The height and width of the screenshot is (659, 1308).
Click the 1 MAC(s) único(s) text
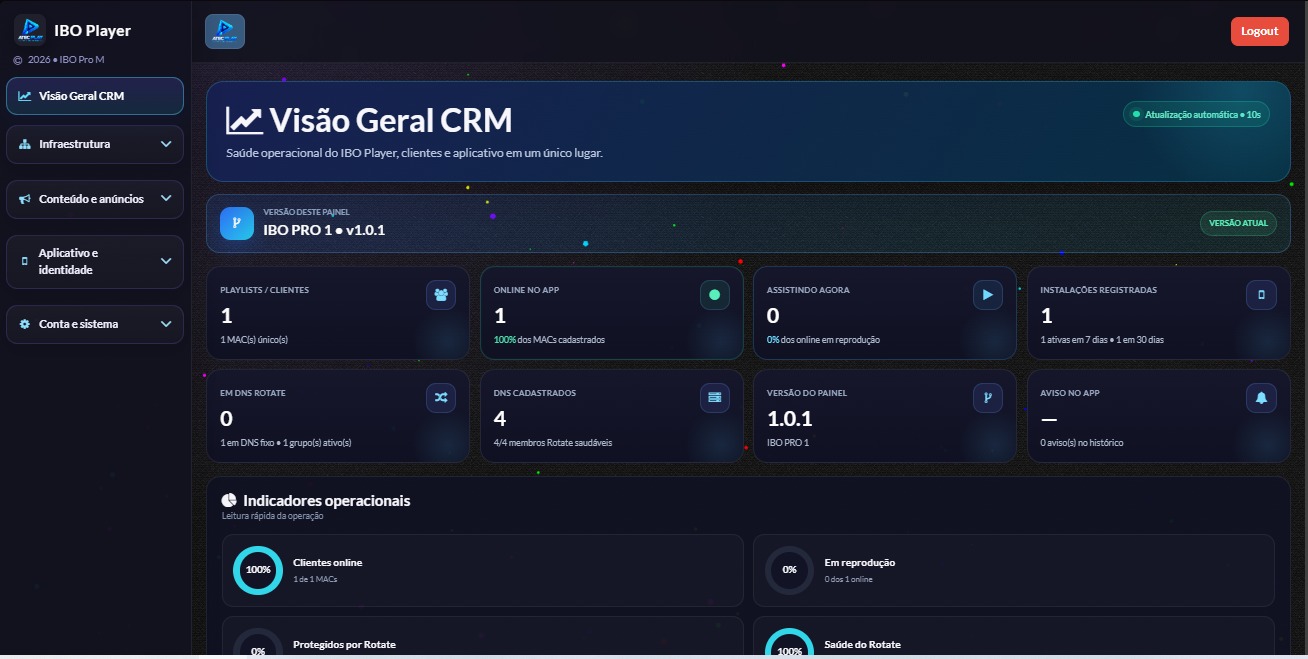254,340
